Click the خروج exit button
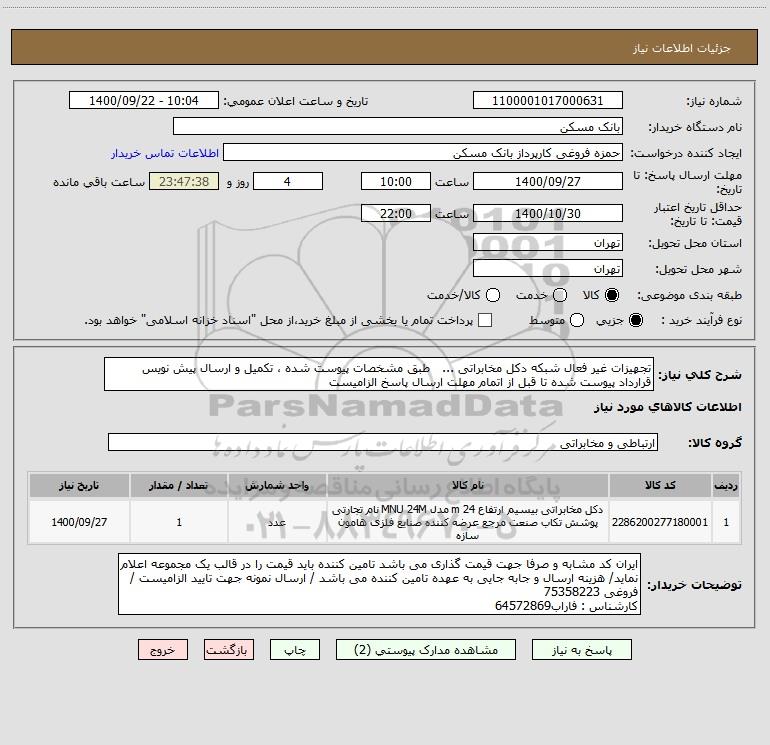770x745 pixels. (163, 650)
